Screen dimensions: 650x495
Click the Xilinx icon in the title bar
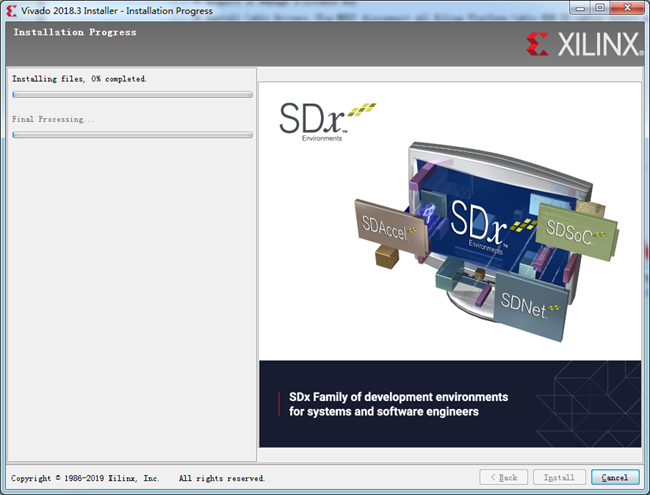[x=12, y=10]
